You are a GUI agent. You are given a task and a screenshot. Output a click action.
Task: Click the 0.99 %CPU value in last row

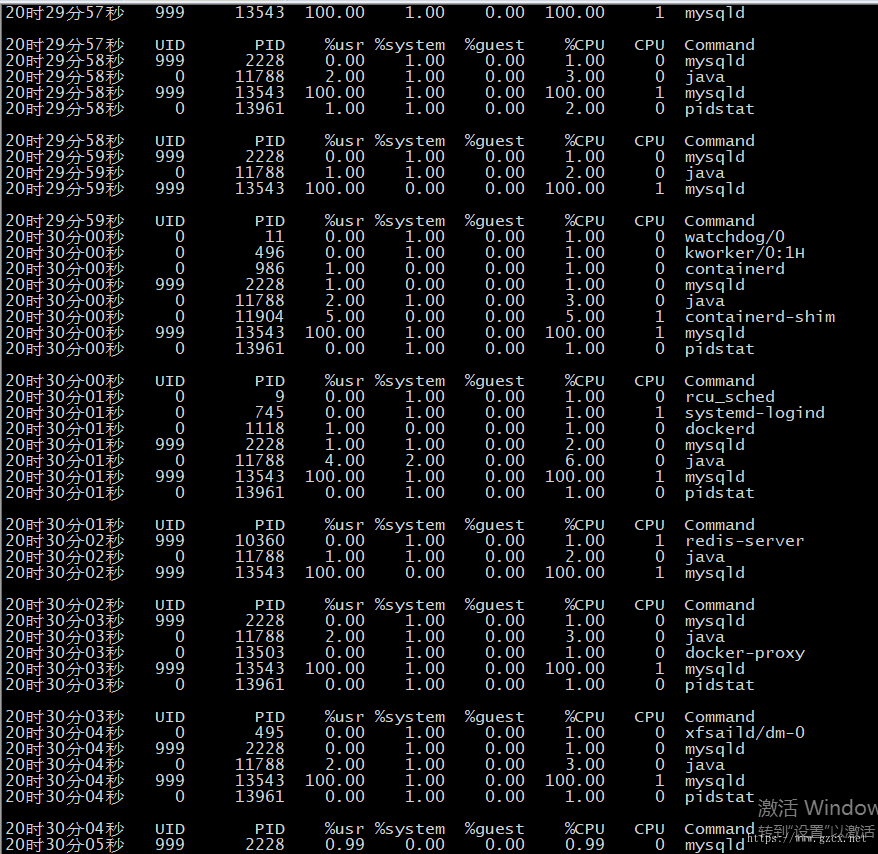click(x=585, y=844)
